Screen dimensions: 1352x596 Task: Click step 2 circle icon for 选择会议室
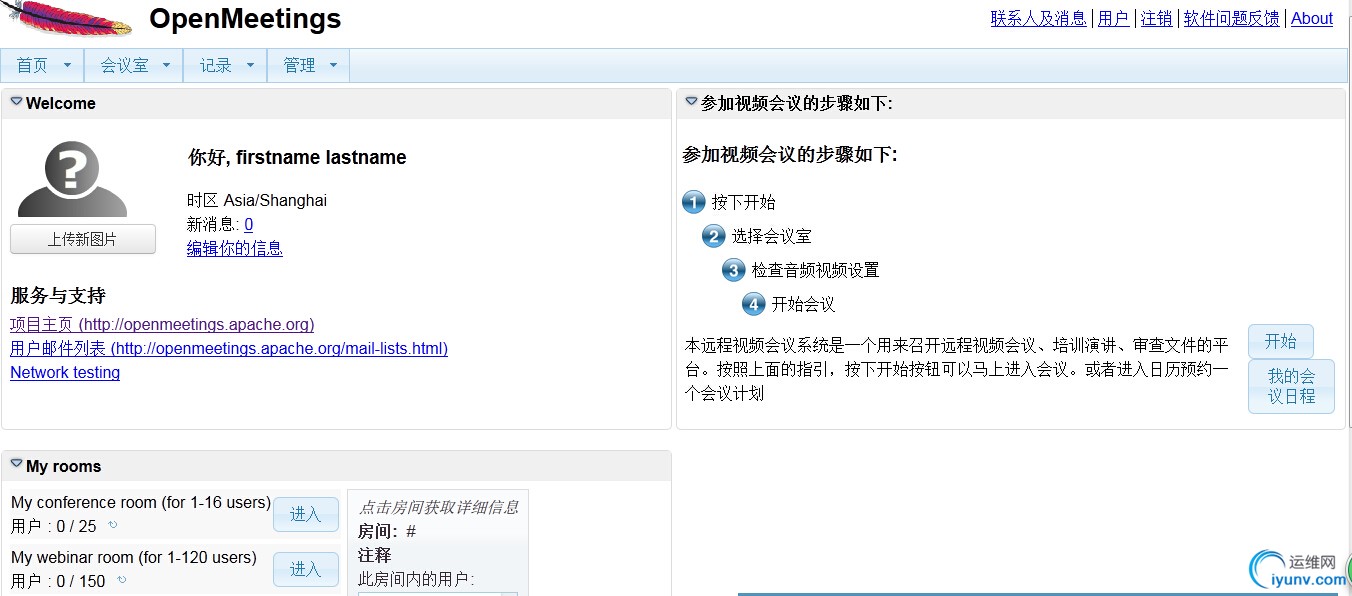[713, 236]
